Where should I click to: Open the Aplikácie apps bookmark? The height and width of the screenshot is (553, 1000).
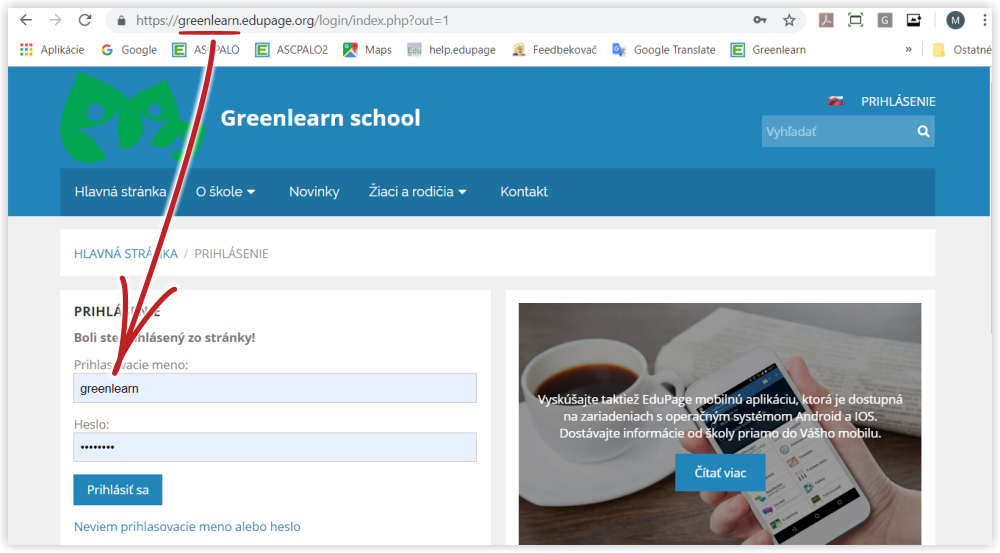(x=52, y=50)
